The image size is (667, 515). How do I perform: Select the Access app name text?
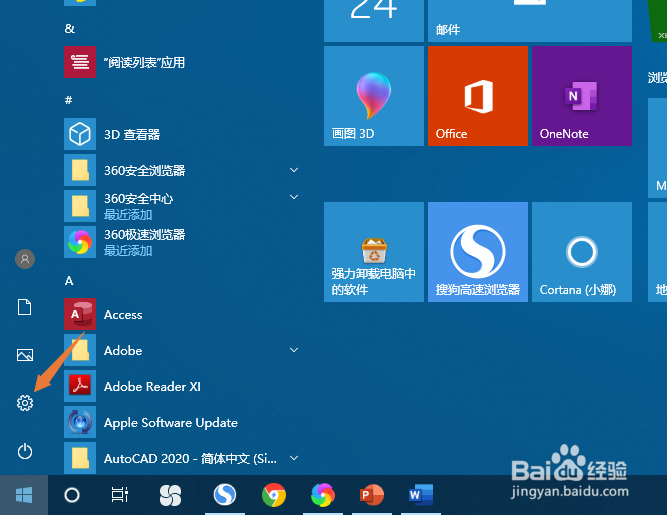point(123,315)
